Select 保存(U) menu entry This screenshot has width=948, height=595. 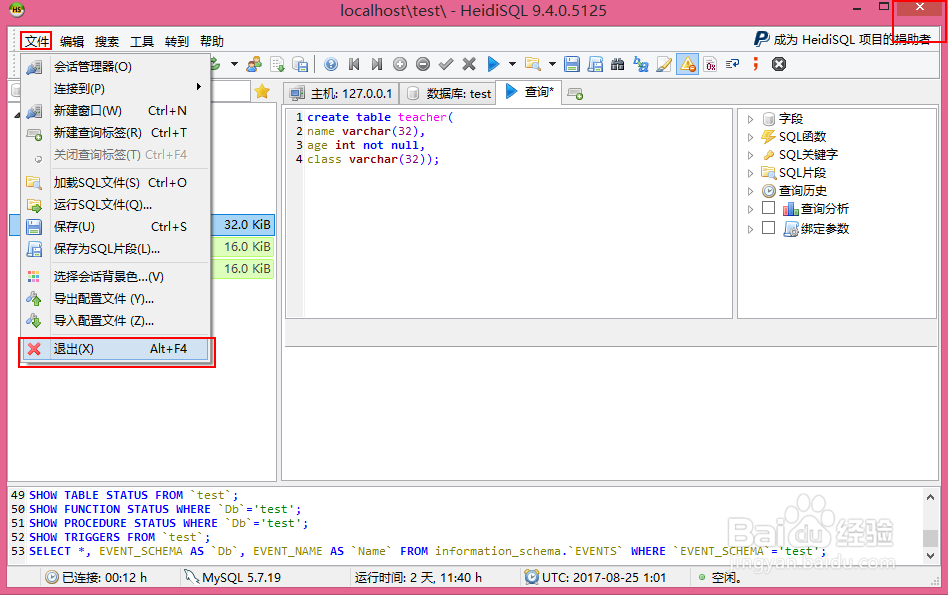point(116,227)
